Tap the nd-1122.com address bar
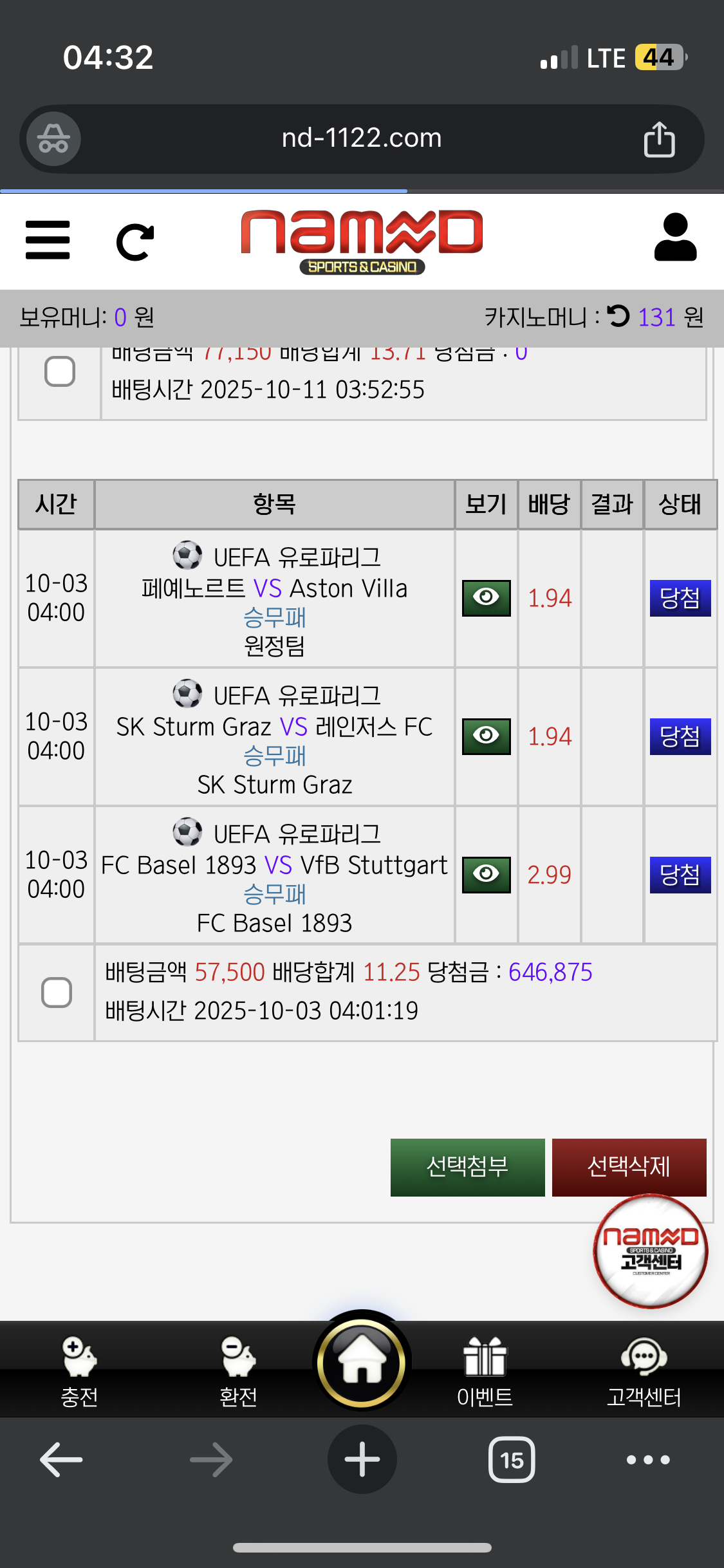 tap(362, 138)
